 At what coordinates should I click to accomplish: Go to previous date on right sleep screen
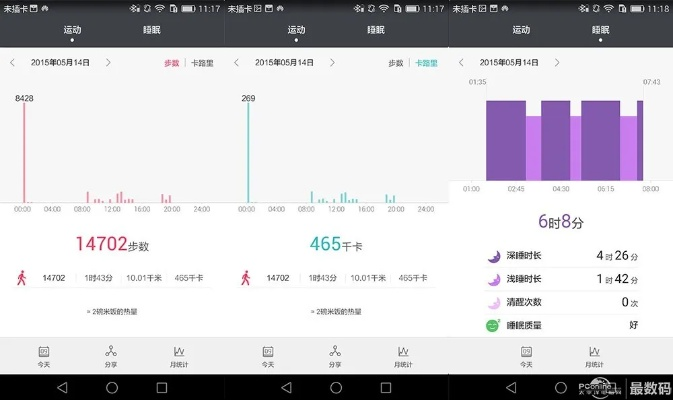(461, 63)
